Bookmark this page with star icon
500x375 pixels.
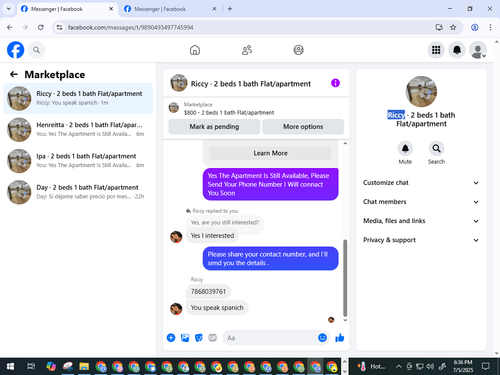coord(453,27)
